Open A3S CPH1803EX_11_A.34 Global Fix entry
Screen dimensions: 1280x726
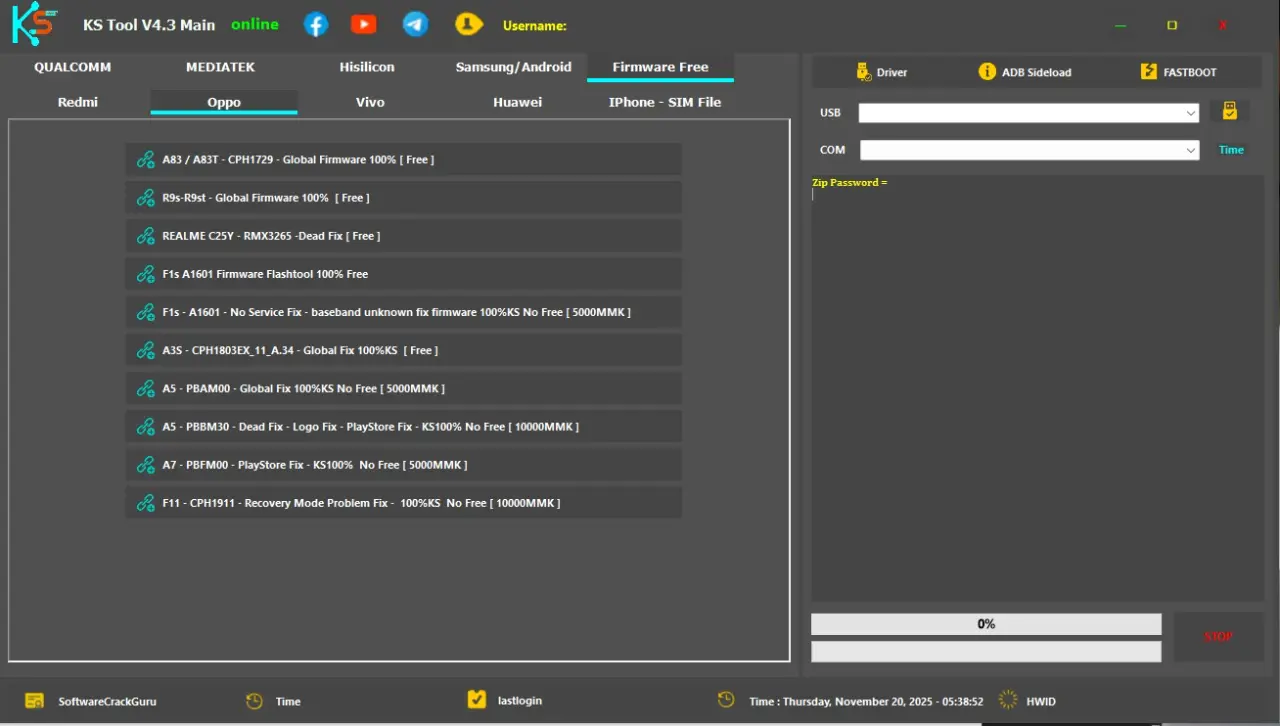pyautogui.click(x=403, y=350)
